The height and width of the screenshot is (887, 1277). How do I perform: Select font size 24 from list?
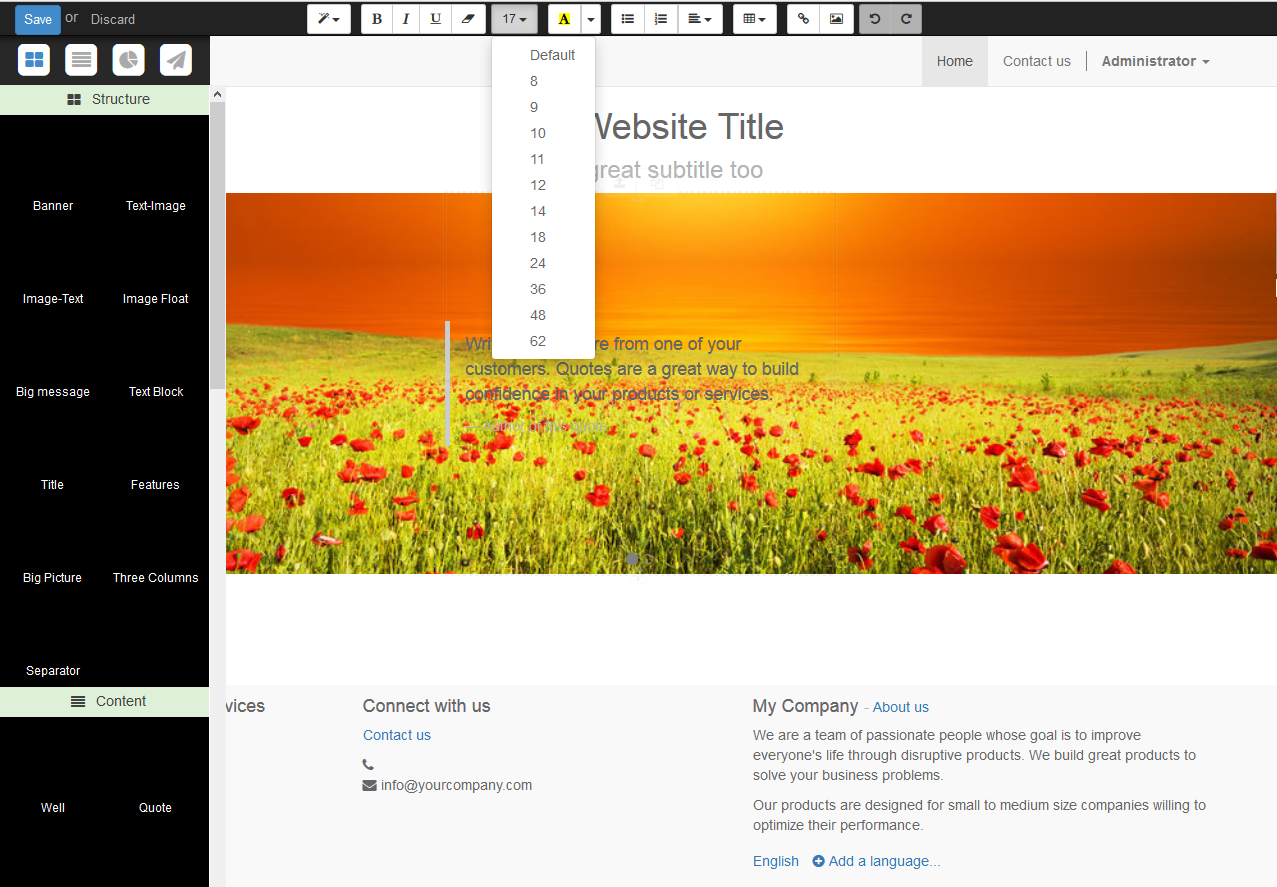coord(538,263)
